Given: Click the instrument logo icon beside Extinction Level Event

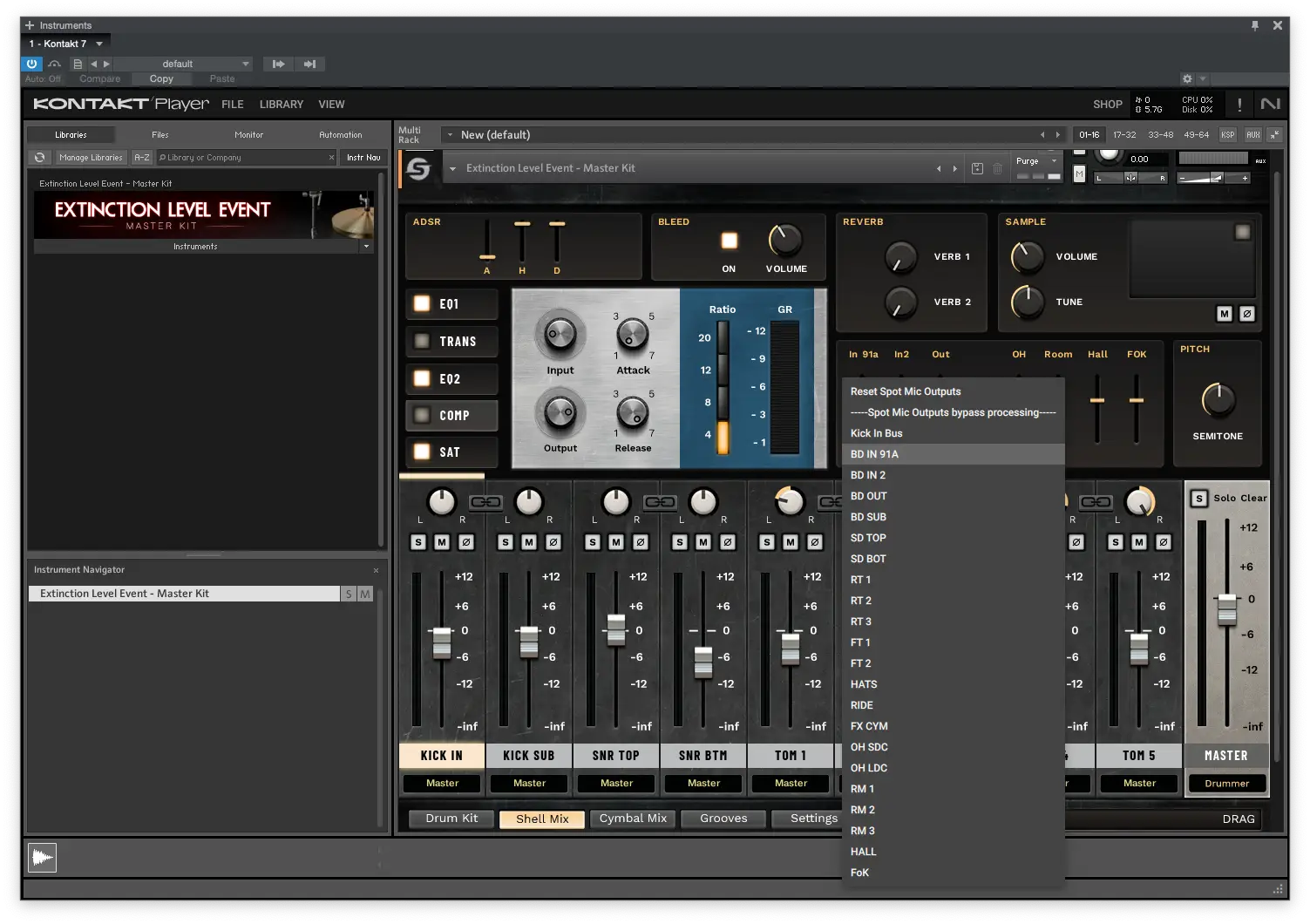Looking at the screenshot, I should [x=418, y=168].
